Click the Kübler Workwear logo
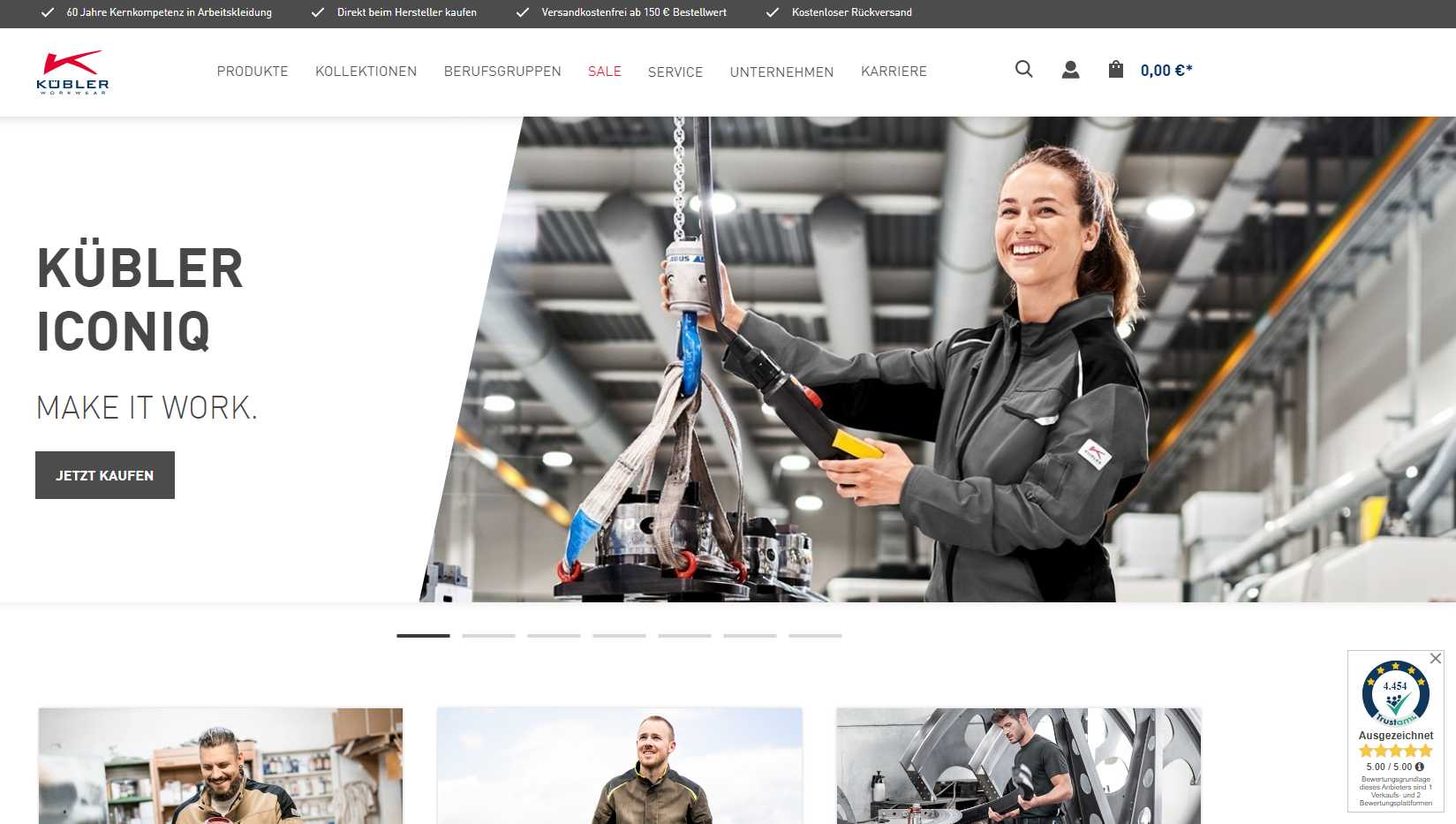This screenshot has width=1456, height=824. coord(72,72)
